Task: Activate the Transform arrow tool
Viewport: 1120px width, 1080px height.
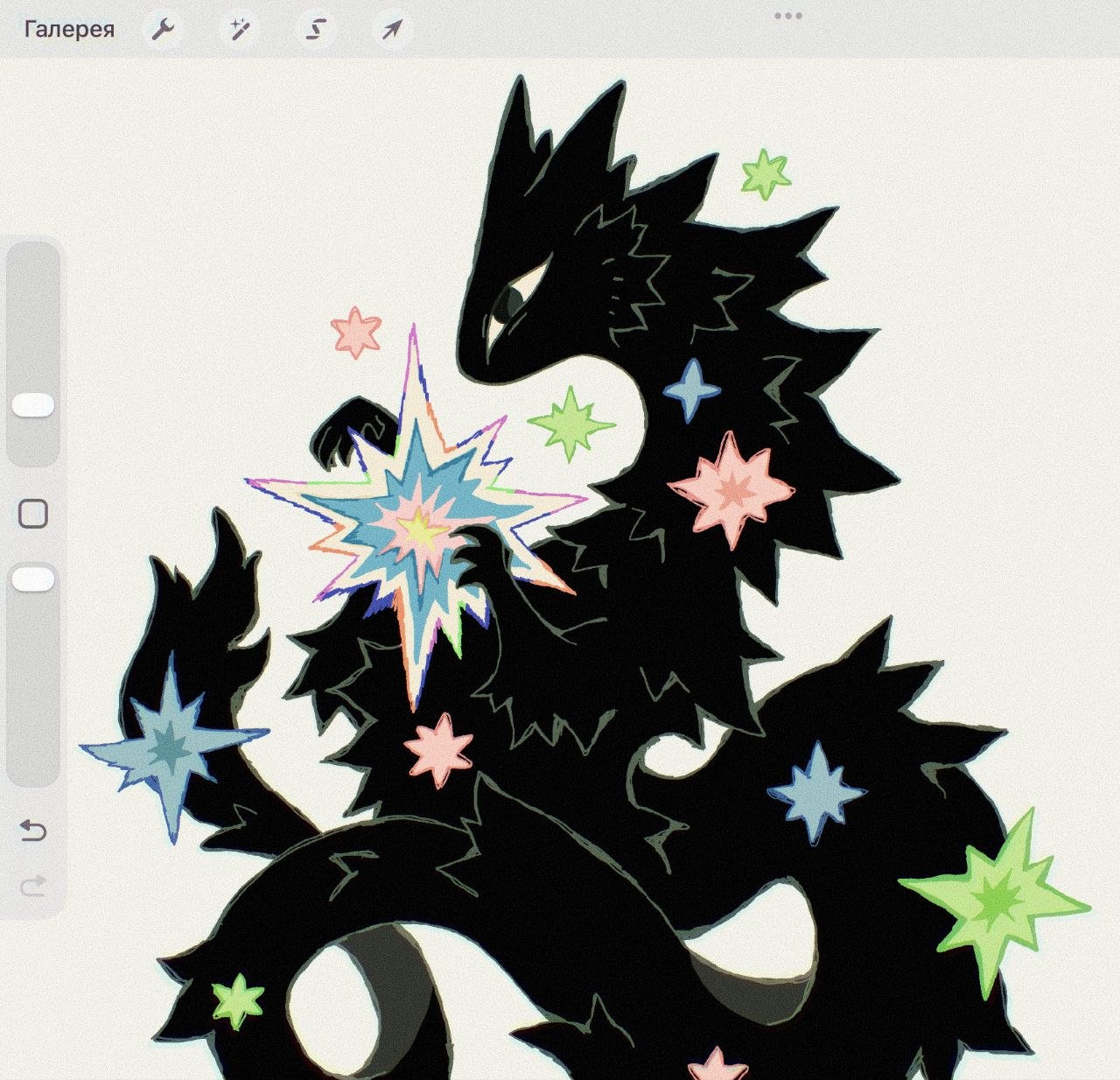Action: coord(391,30)
